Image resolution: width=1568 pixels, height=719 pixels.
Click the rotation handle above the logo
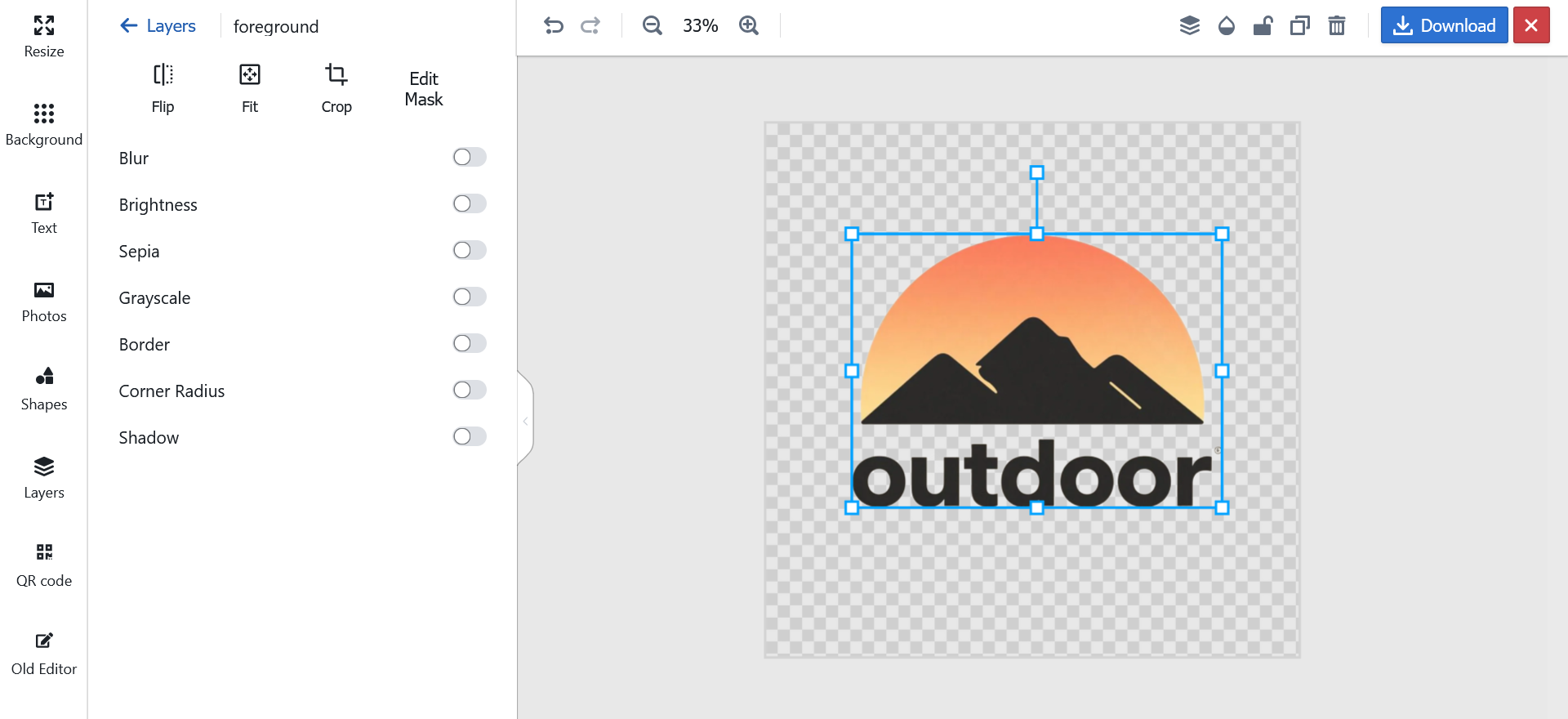point(1036,172)
